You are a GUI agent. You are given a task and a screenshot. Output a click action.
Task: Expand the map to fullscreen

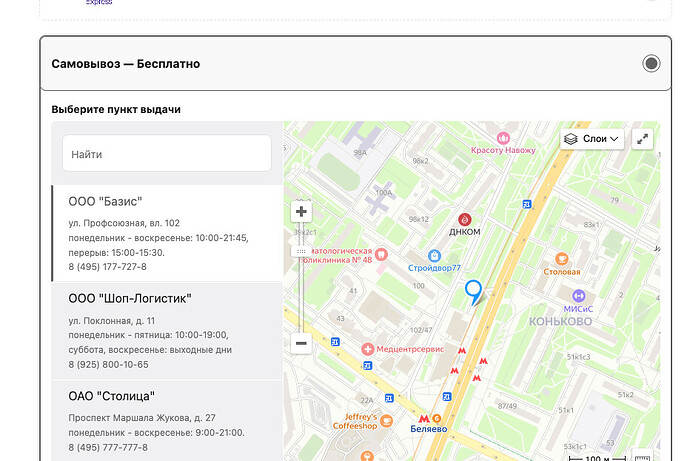tap(642, 139)
